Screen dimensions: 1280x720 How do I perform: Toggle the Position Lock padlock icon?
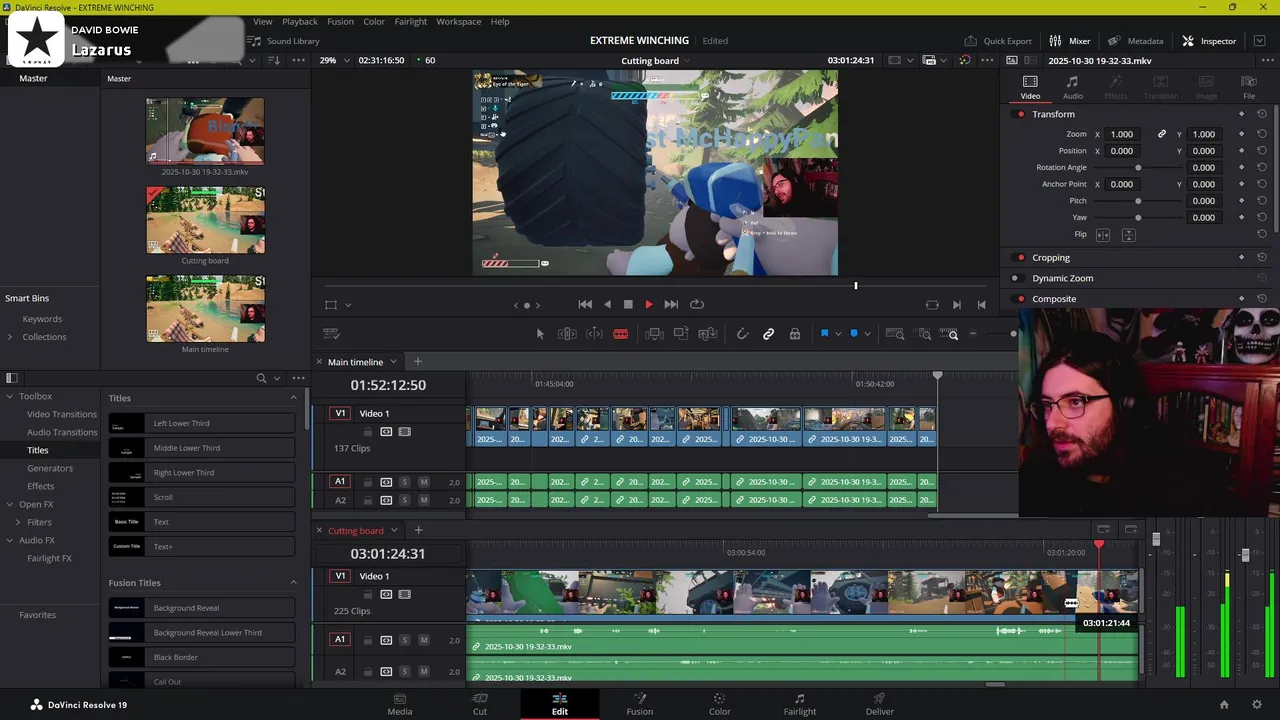[x=795, y=334]
